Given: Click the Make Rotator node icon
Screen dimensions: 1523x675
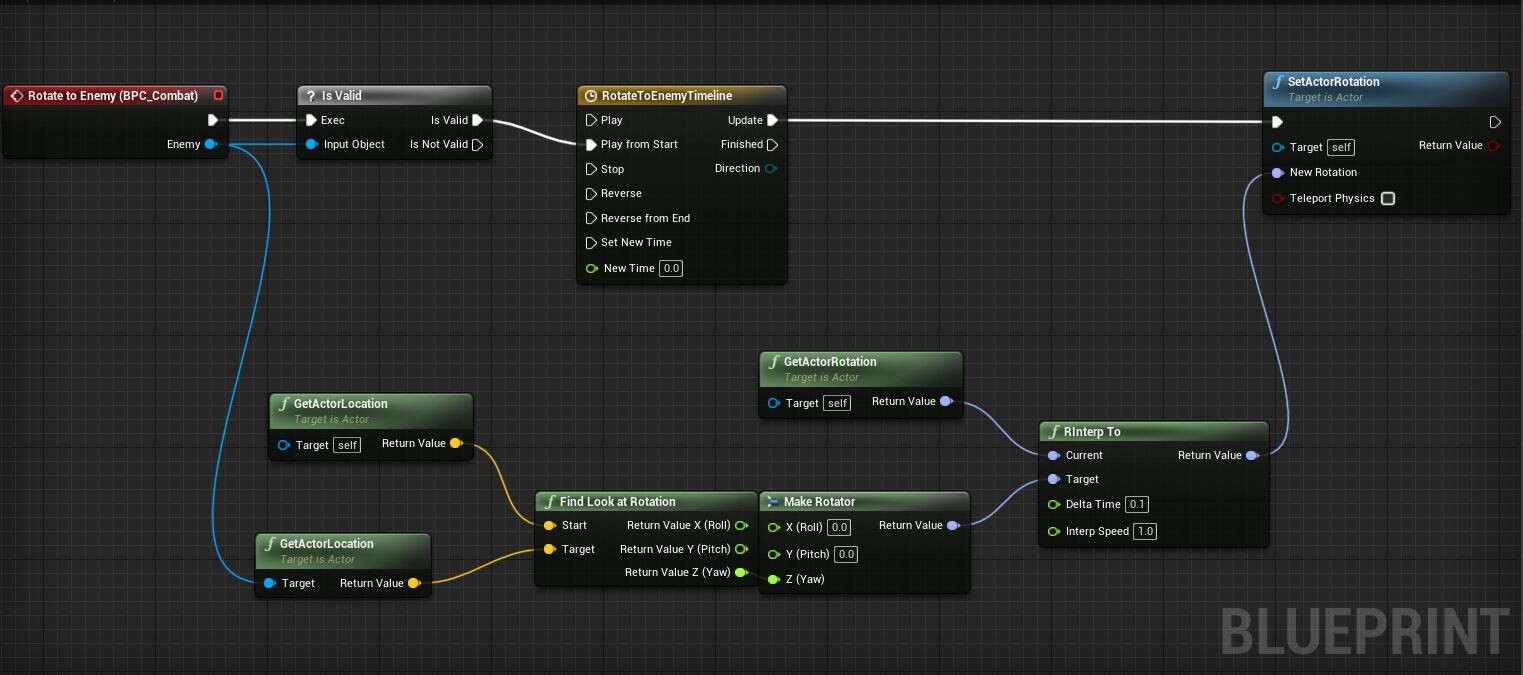Looking at the screenshot, I should 771,502.
